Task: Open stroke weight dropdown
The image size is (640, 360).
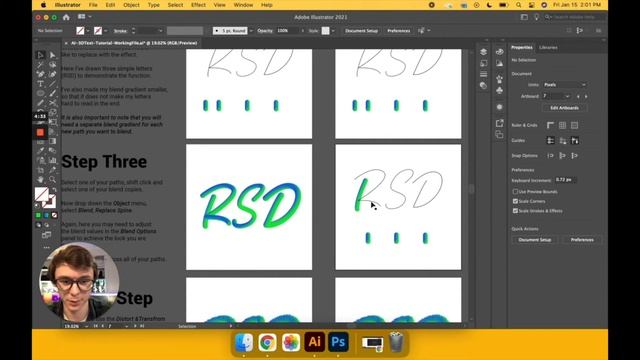Action: (x=160, y=31)
